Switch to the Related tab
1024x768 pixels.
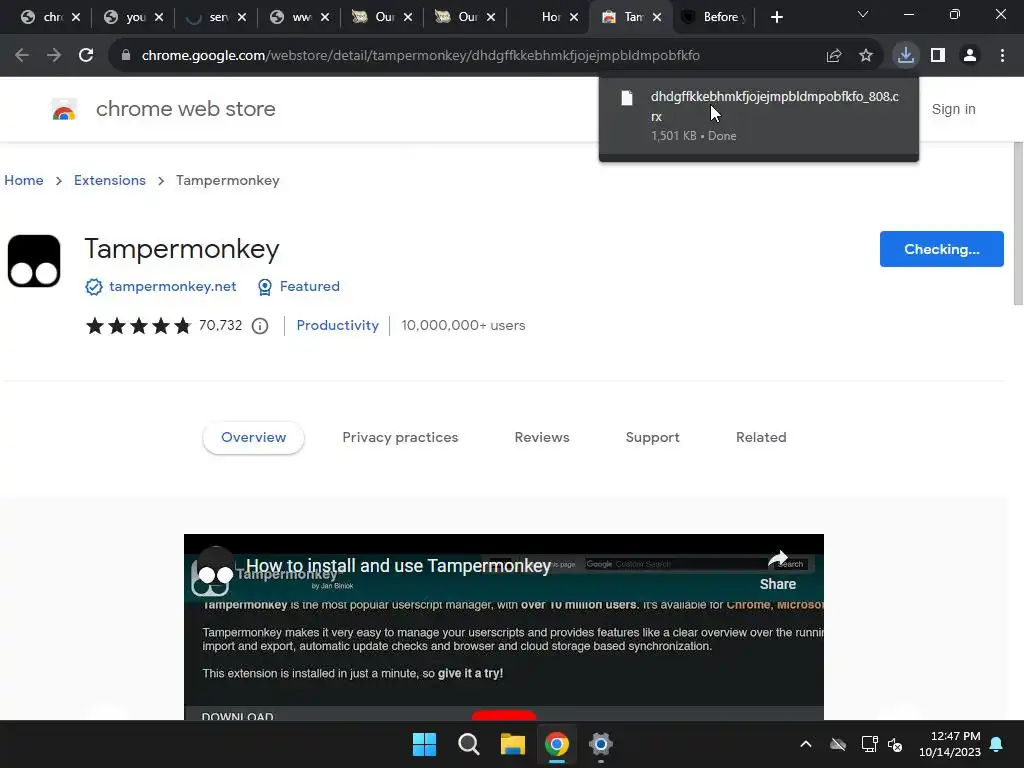point(761,438)
